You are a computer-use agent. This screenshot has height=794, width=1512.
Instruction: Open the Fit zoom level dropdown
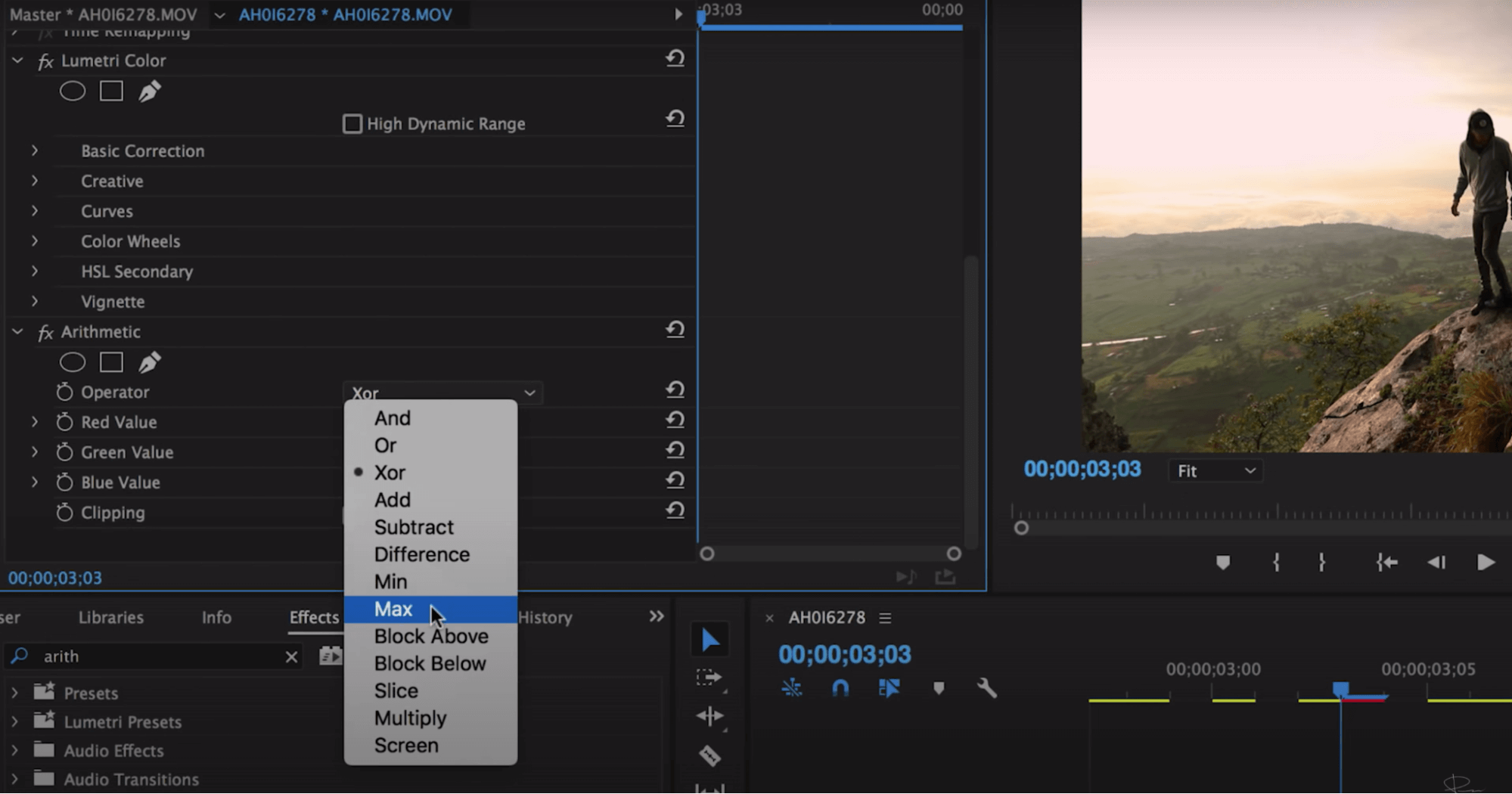(1215, 471)
